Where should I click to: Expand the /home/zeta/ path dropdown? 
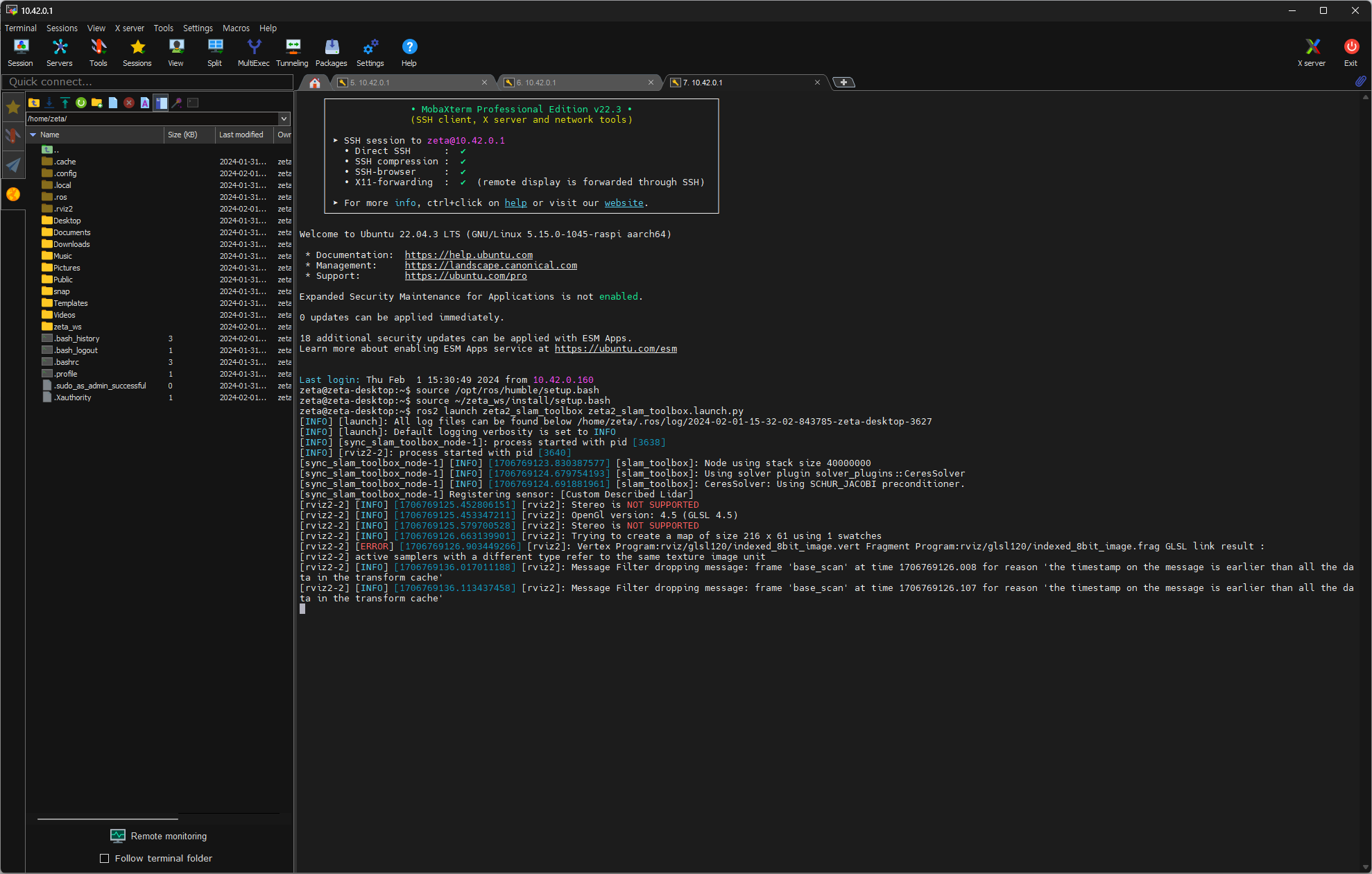click(x=284, y=119)
